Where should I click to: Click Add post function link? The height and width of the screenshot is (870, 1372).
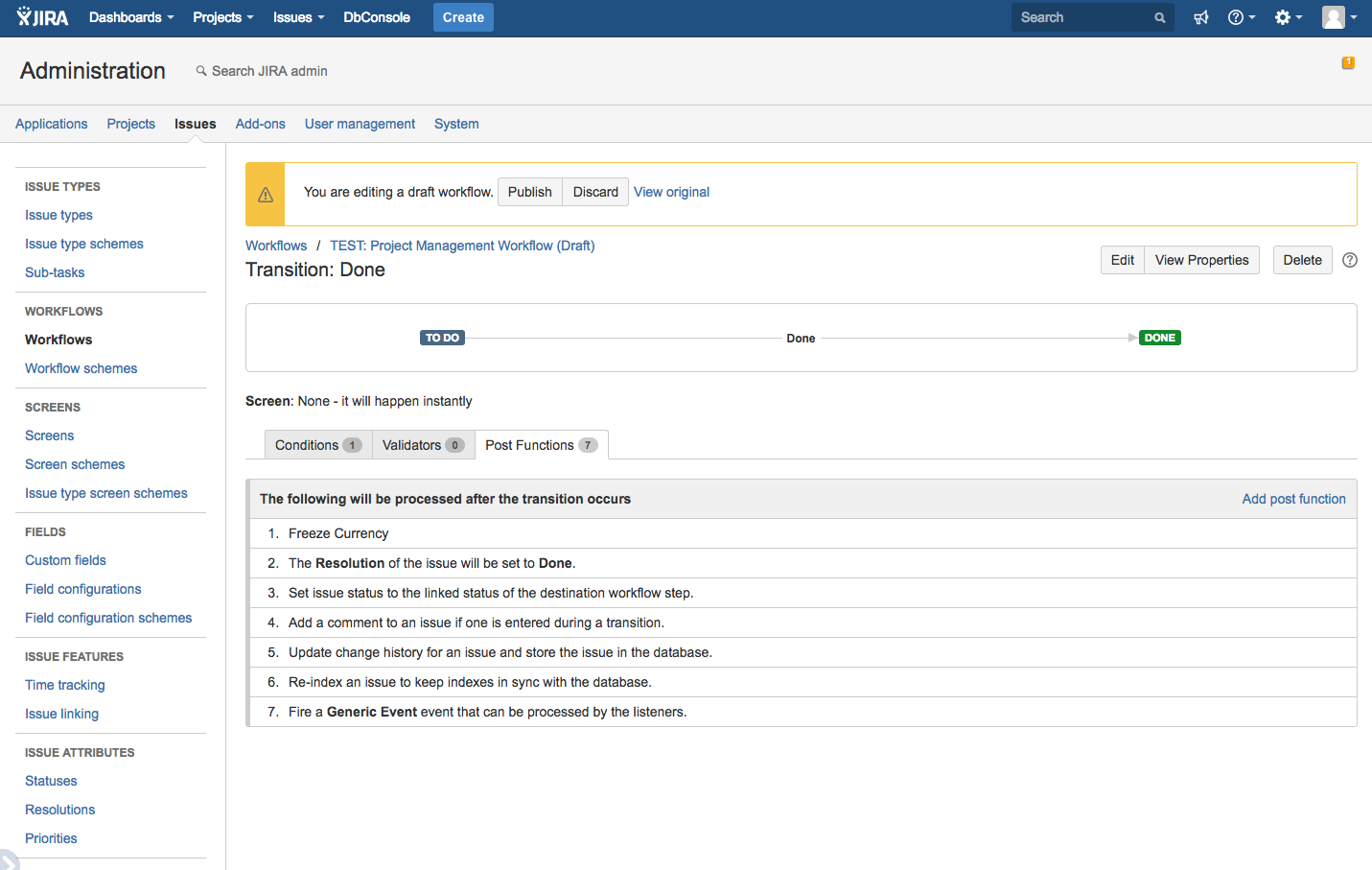pos(1293,499)
